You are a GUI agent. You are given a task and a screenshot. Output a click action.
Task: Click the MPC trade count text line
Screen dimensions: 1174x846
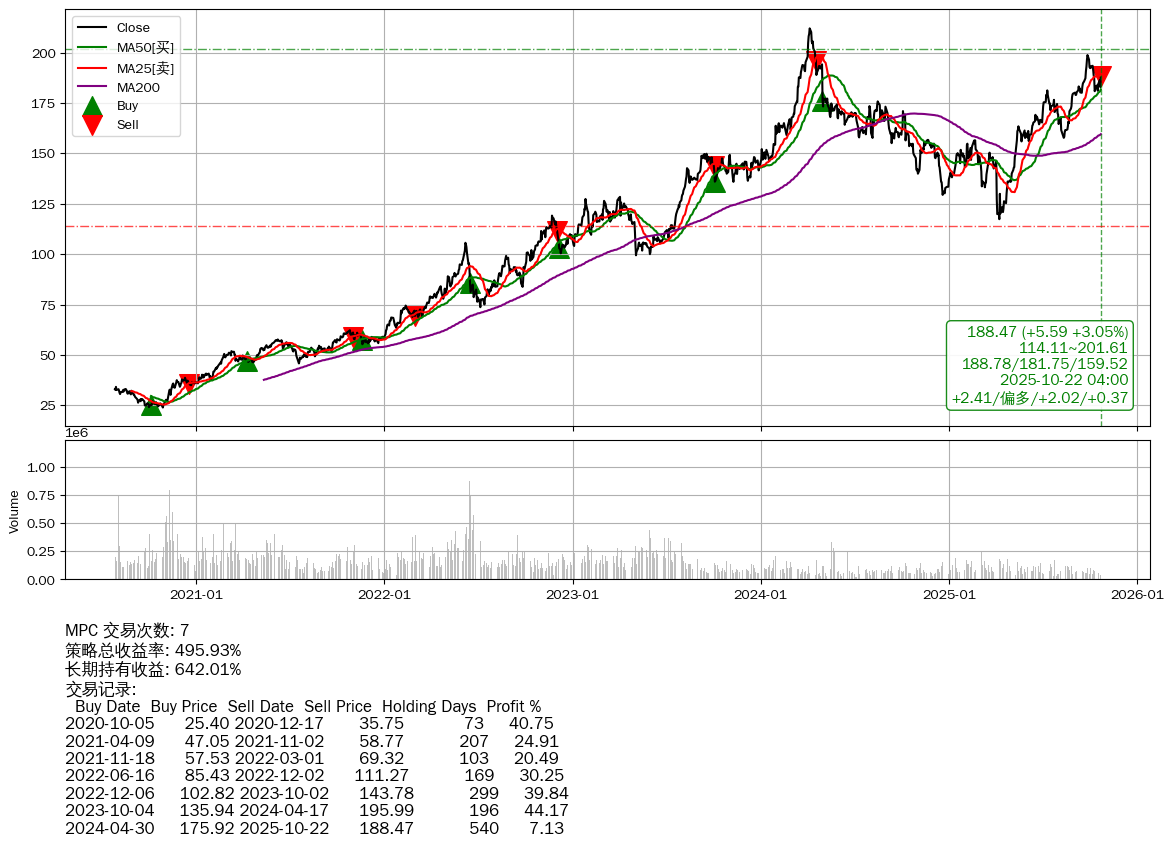click(x=127, y=631)
